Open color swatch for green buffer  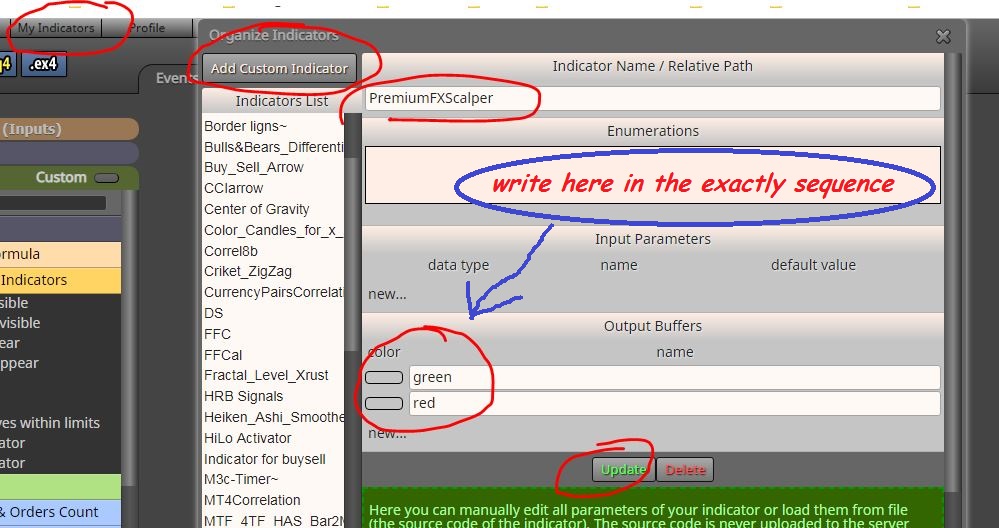384,378
